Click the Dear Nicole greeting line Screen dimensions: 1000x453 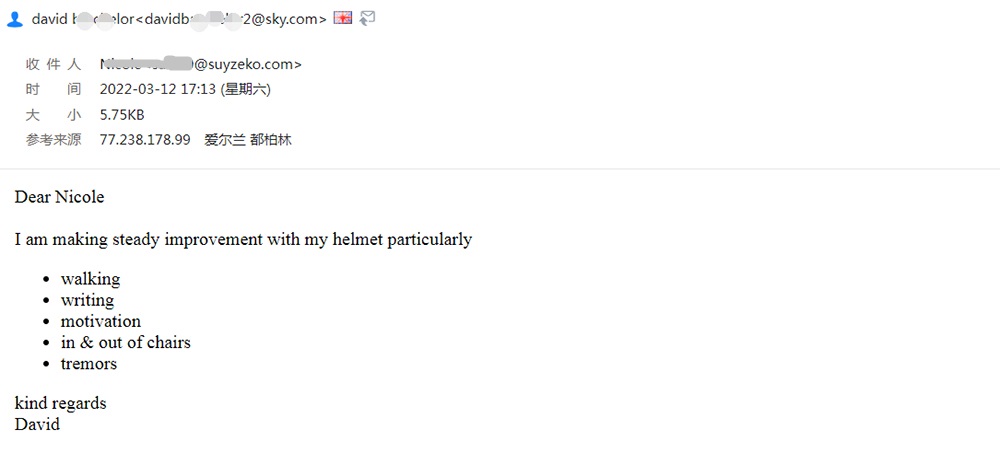coord(59,197)
